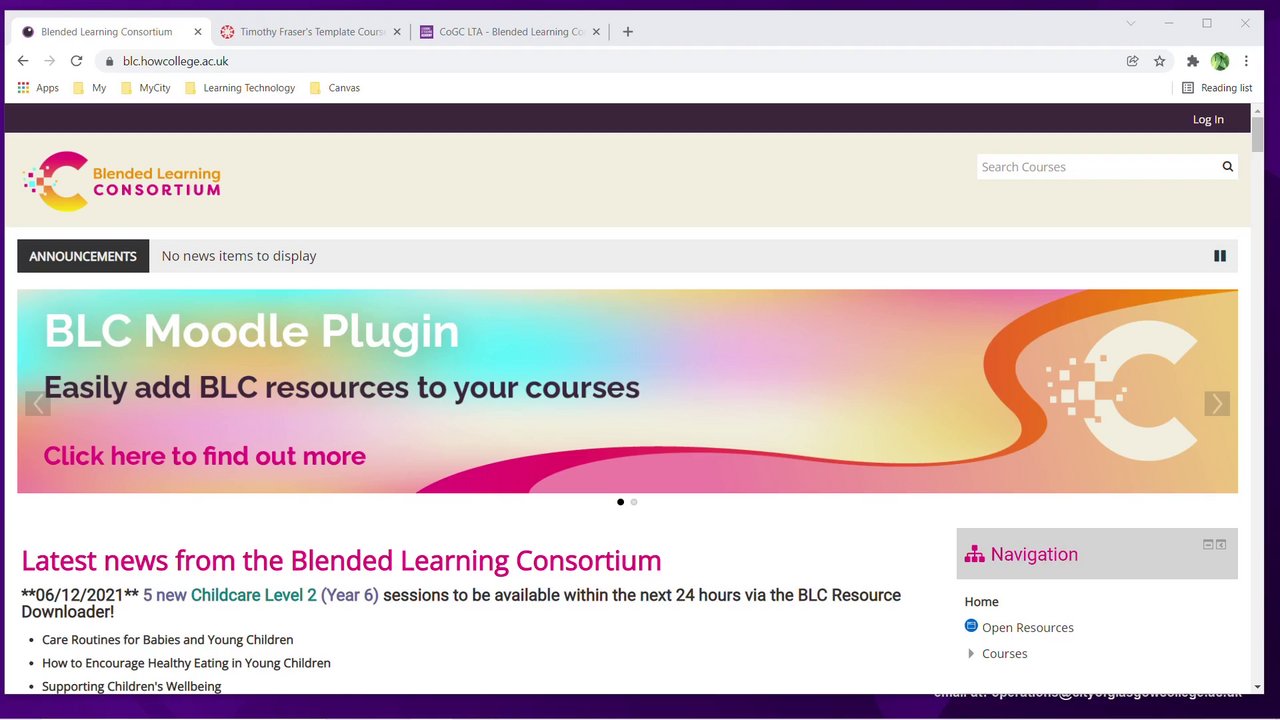Close the Blended Learning Consortium tab

coord(198,32)
